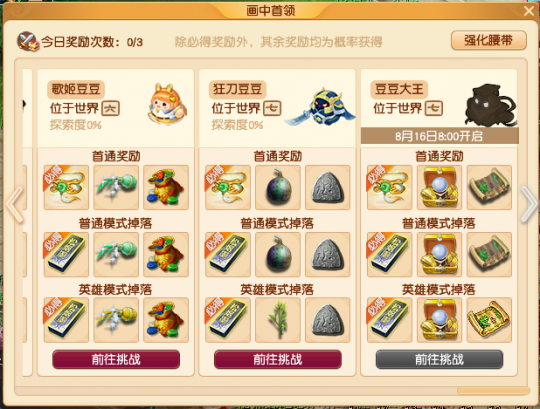Viewport: 540px width, 409px height.
Task: Click the golden map scroll in 豆豆大王 英雄模式掉落
Action: 489,320
